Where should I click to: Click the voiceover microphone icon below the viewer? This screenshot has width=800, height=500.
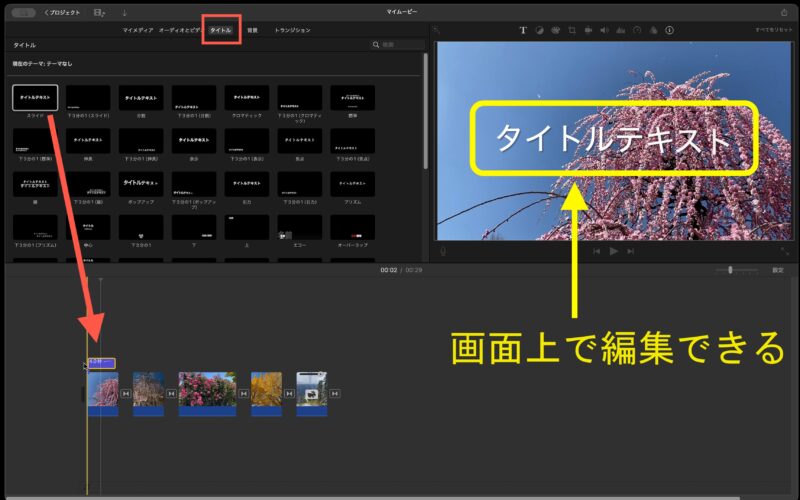tap(443, 251)
